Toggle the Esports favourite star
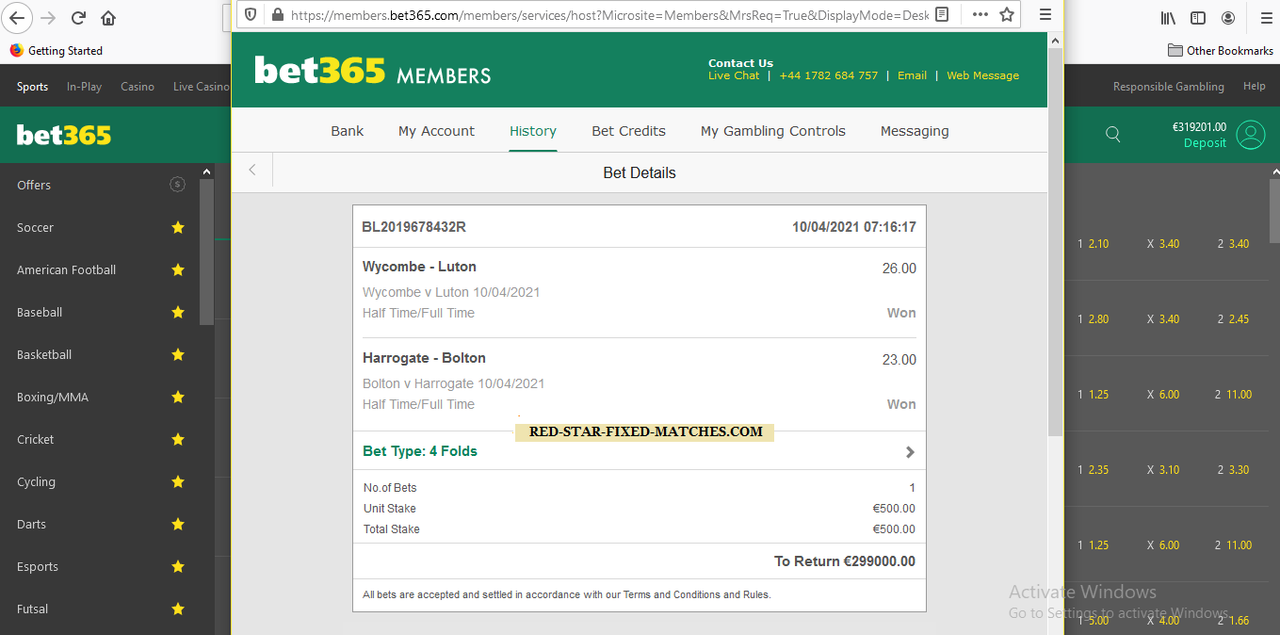Viewport: 1280px width, 635px height. (178, 566)
